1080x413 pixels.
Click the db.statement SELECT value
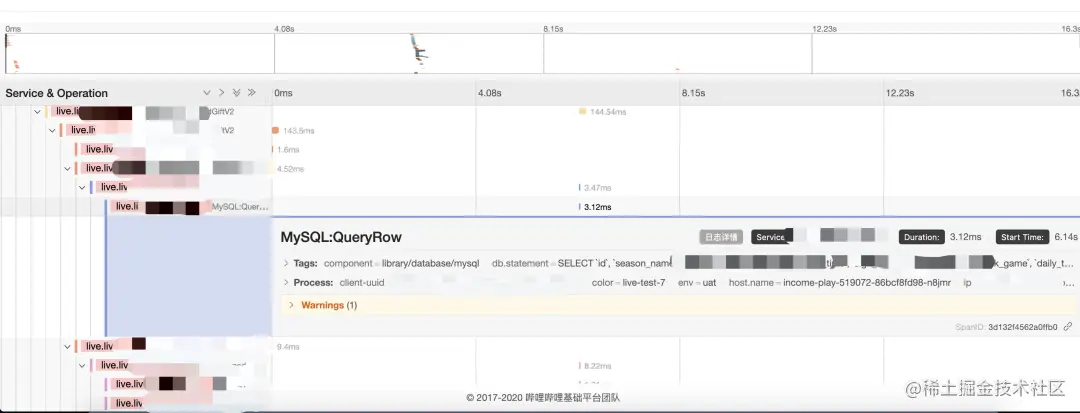point(614,263)
